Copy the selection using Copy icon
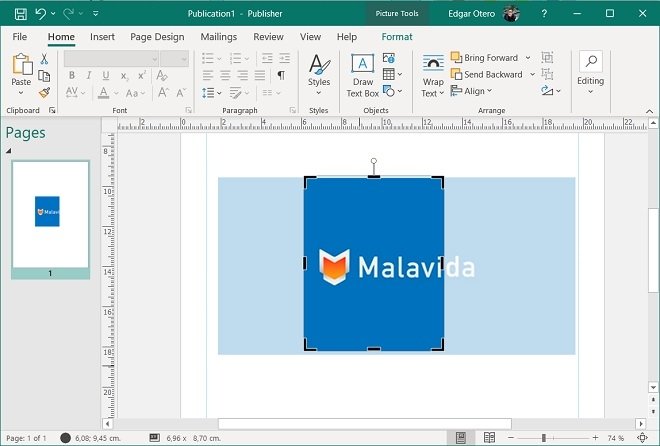This screenshot has width=660, height=446. 44,76
